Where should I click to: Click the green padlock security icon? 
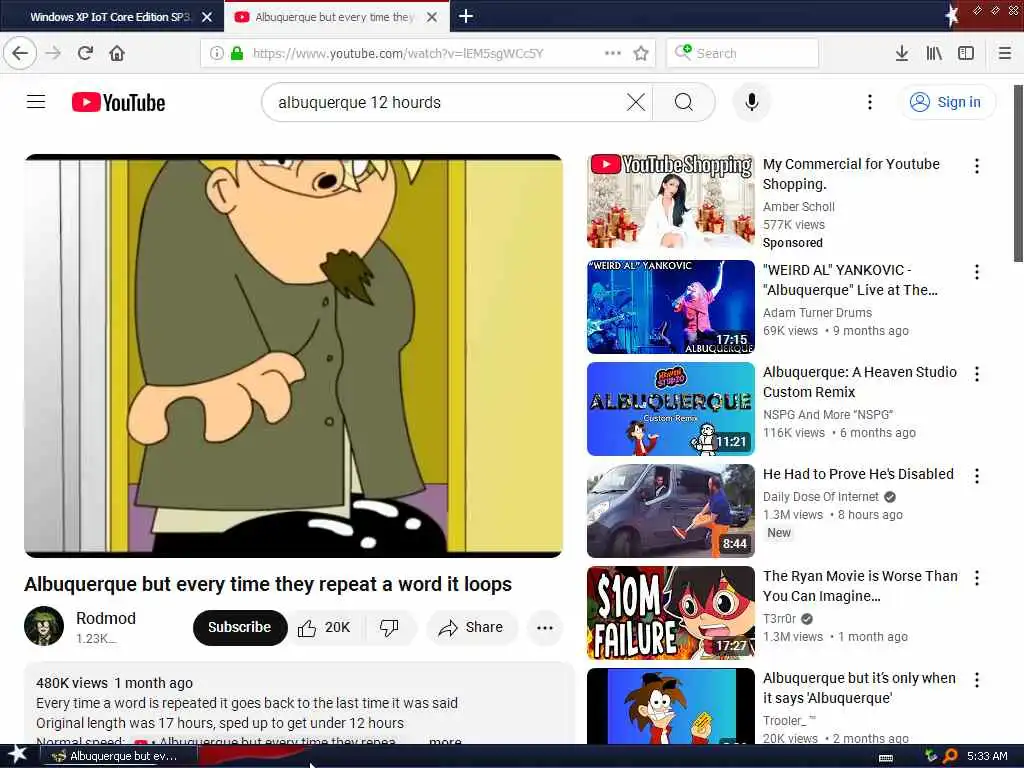pyautogui.click(x=237, y=53)
